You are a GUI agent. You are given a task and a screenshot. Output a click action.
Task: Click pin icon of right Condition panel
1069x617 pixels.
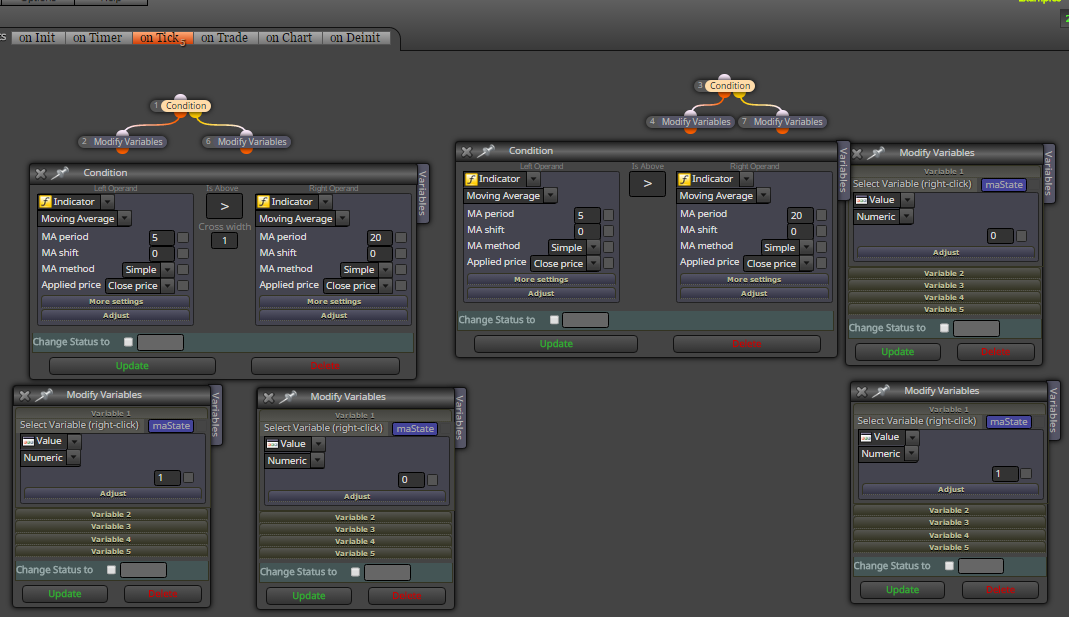[486, 151]
